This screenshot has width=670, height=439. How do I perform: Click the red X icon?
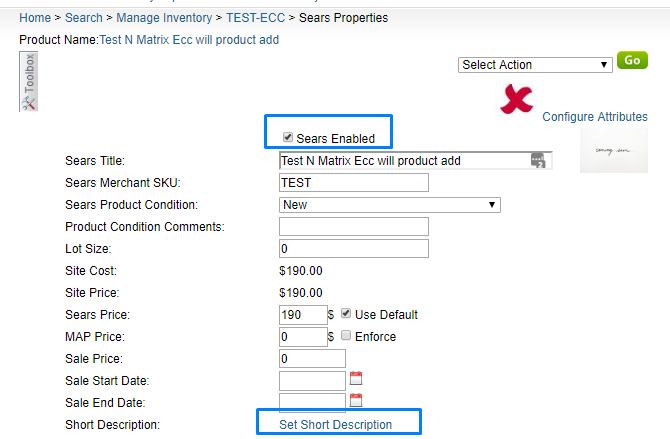(517, 99)
